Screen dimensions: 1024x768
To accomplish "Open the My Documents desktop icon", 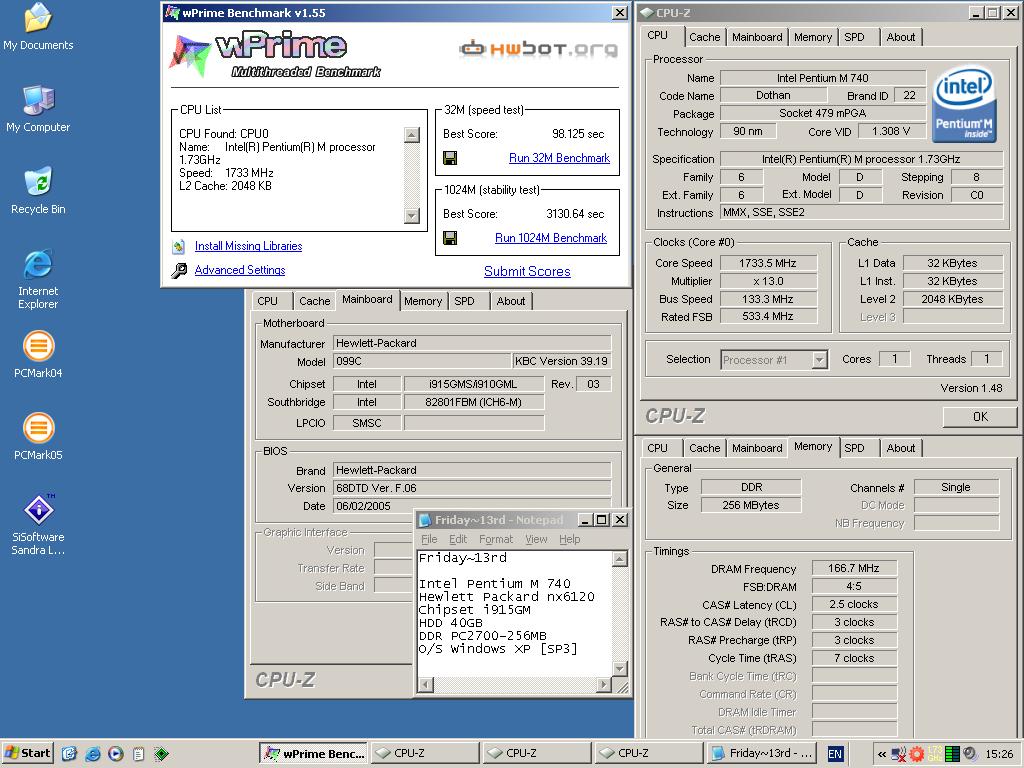I will [38, 26].
